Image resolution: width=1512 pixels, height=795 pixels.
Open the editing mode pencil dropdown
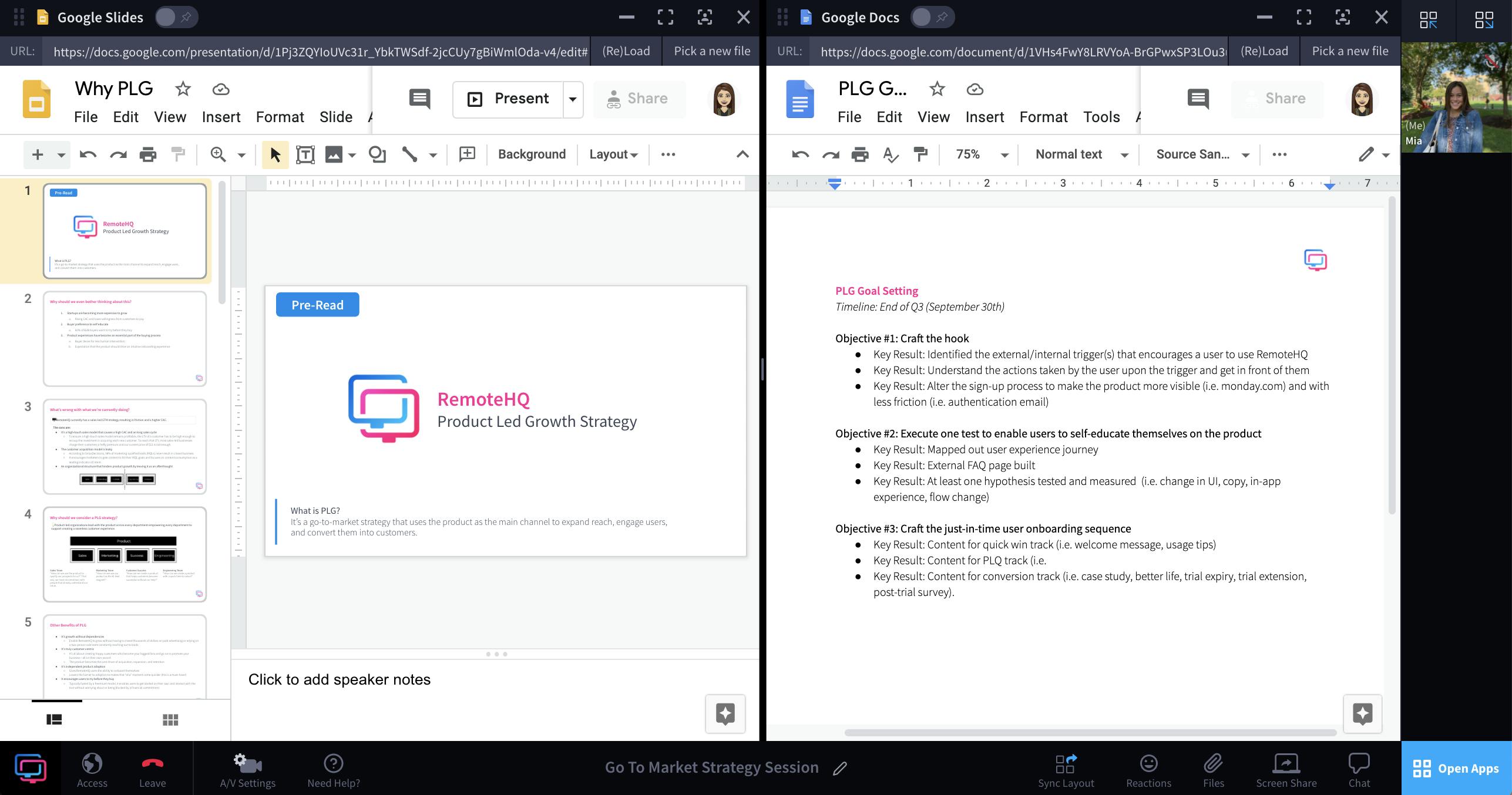pyautogui.click(x=1373, y=154)
